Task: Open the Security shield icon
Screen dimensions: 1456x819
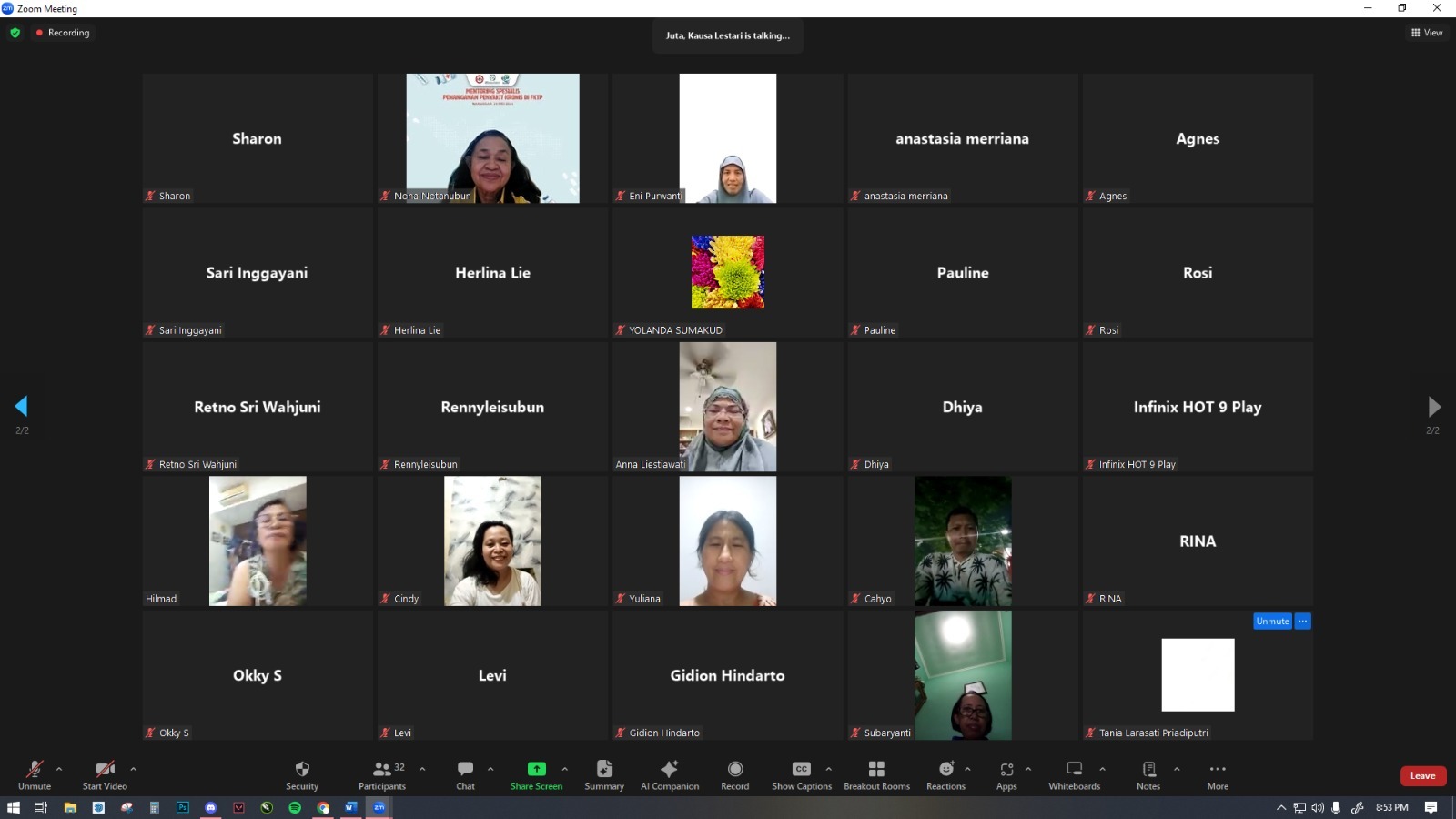Action: [302, 770]
